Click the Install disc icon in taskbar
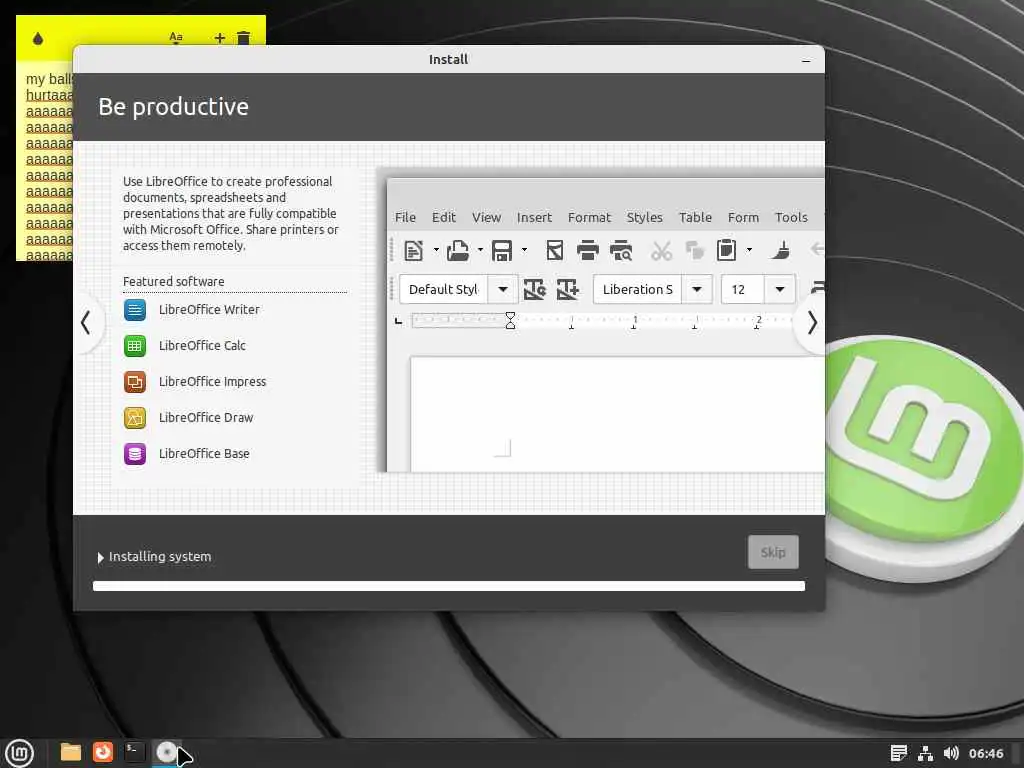This screenshot has height=768, width=1024. [166, 753]
